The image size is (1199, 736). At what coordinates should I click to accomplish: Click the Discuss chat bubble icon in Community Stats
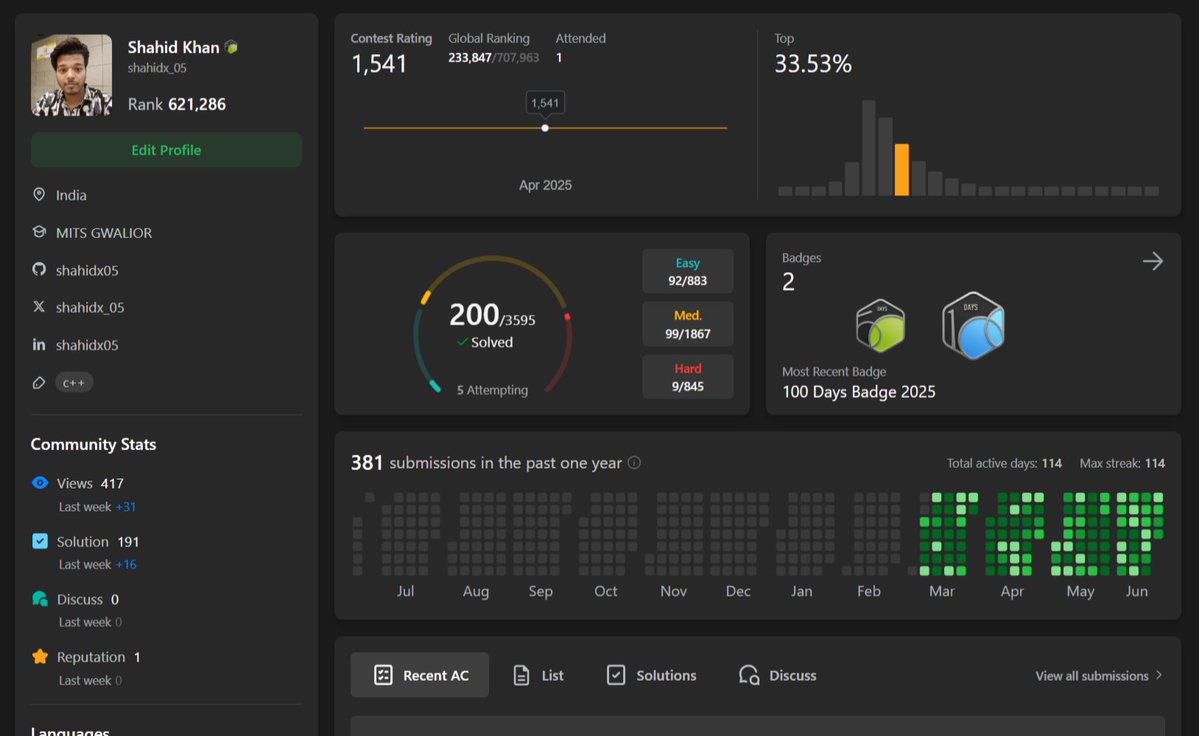[40, 598]
